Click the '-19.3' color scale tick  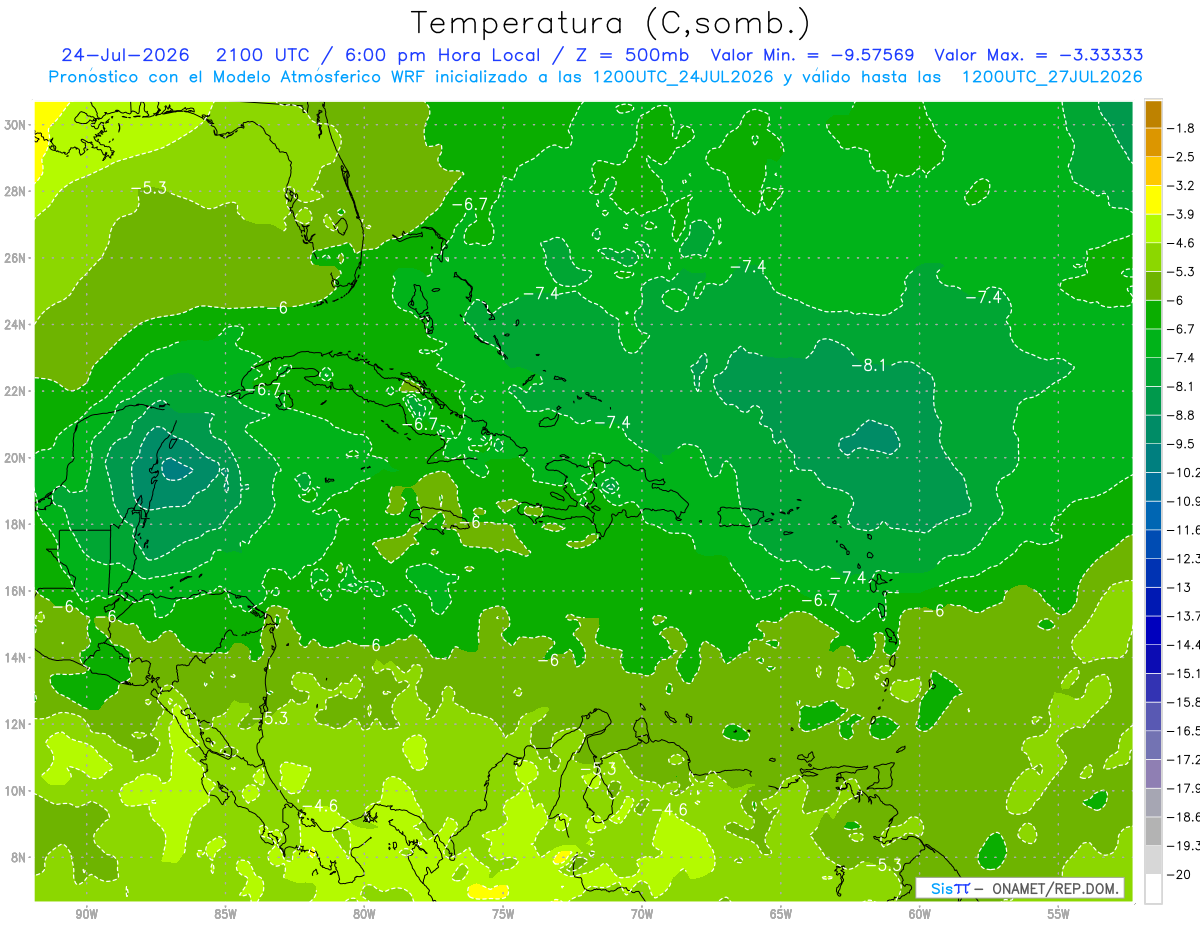tap(1185, 845)
